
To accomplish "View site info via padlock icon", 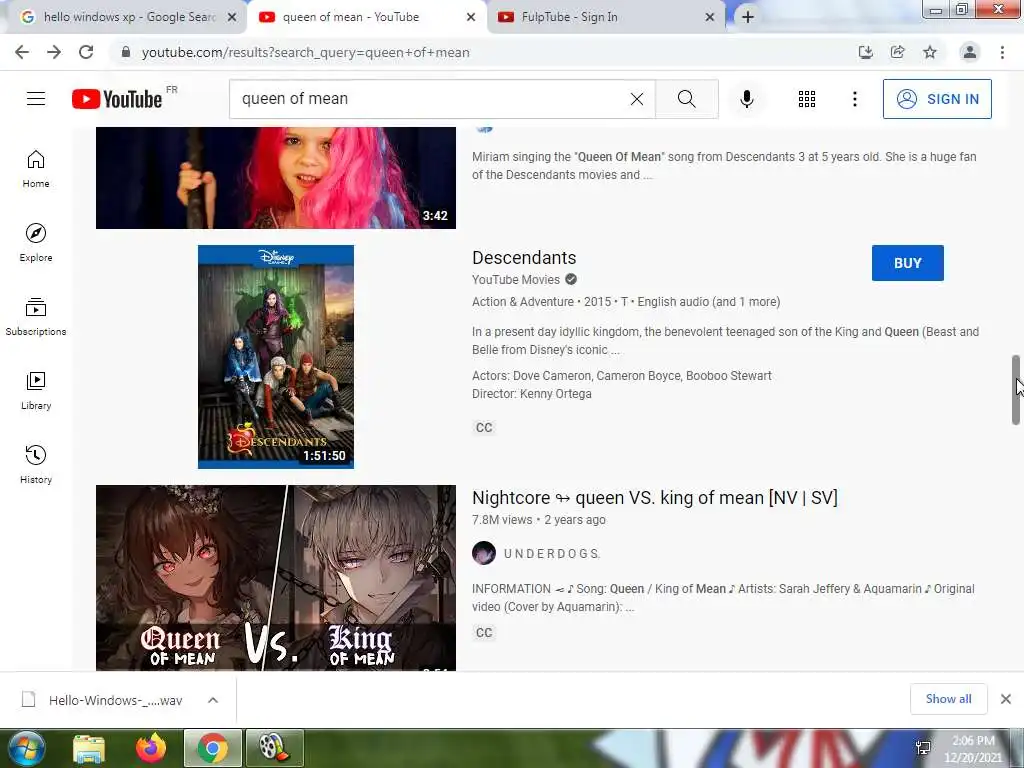I will (x=126, y=52).
